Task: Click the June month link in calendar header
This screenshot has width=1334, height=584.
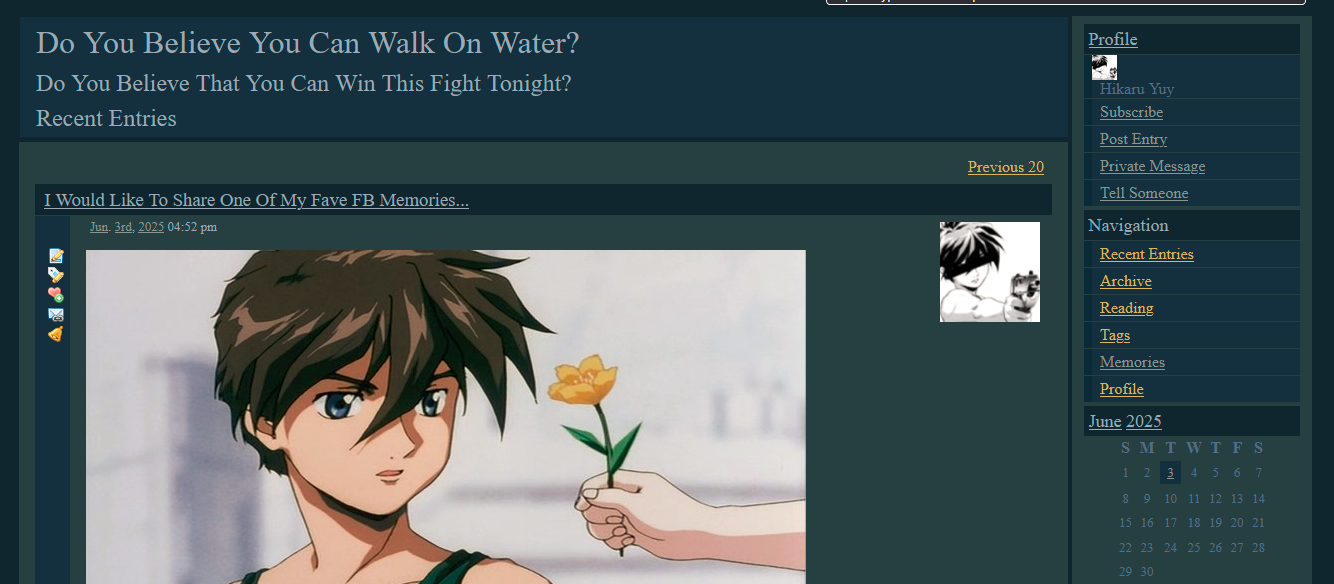Action: coord(1104,421)
